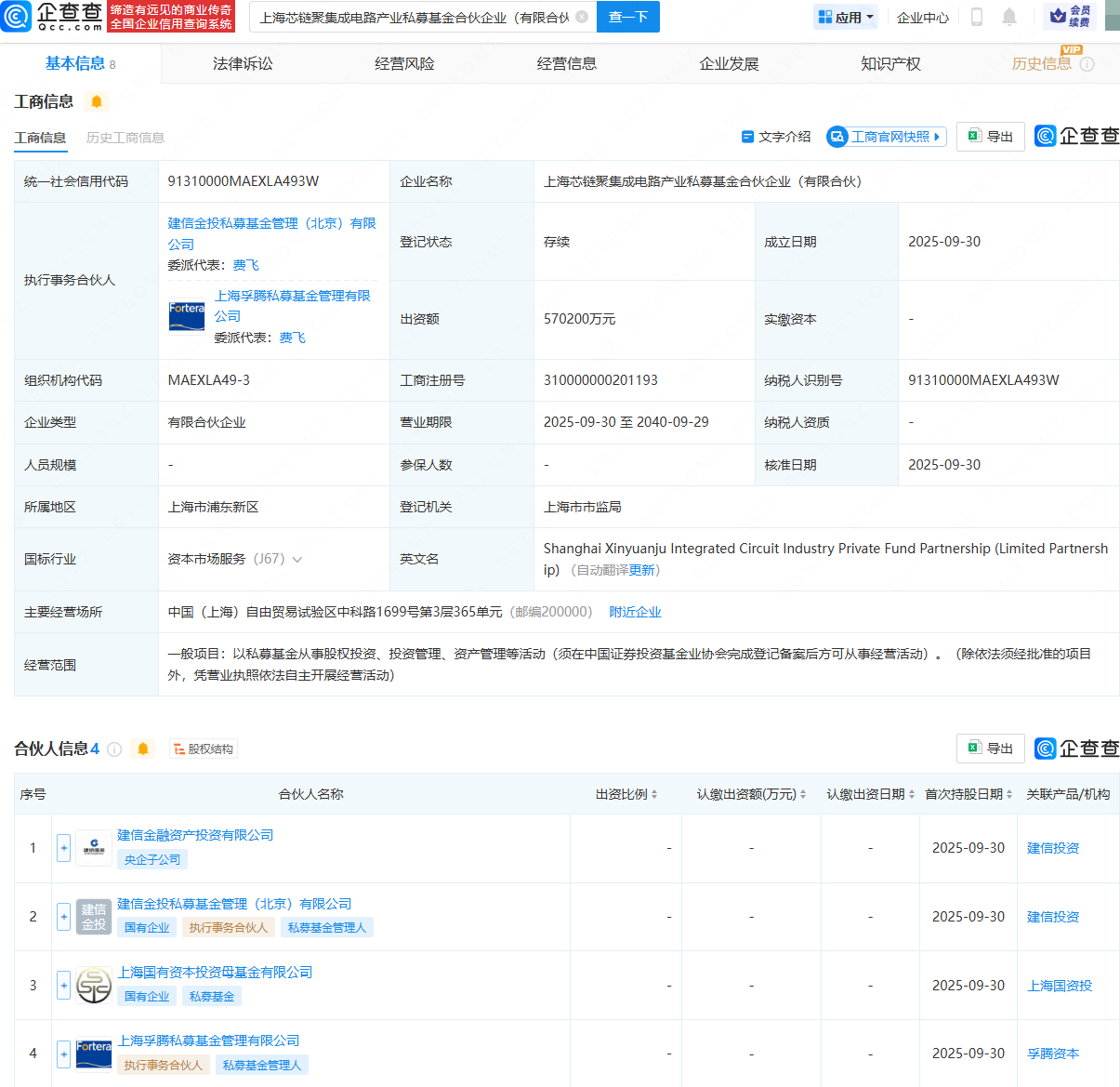Clear the search box text
The height and width of the screenshot is (1087, 1120).
582,17
